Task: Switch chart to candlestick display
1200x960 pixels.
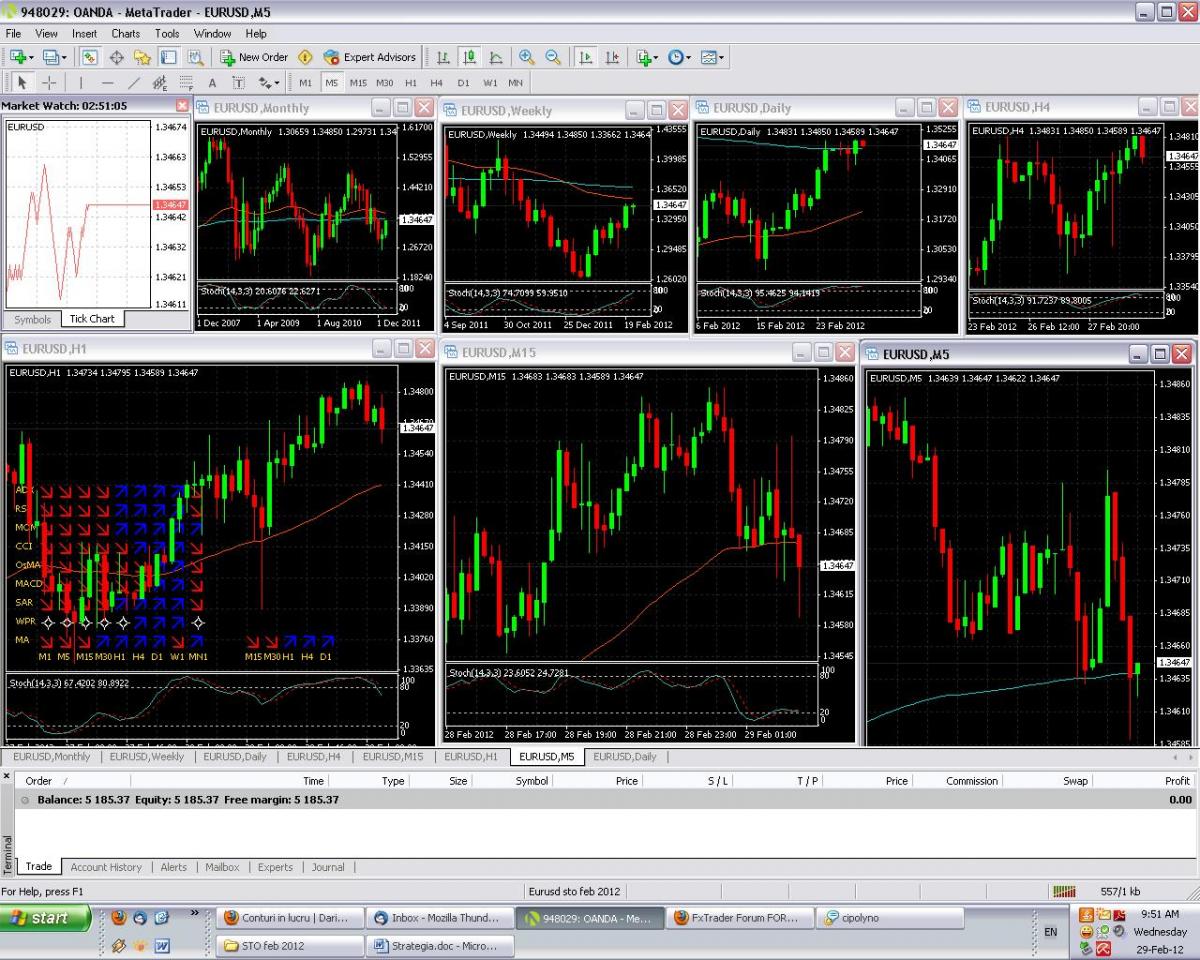Action: 468,57
